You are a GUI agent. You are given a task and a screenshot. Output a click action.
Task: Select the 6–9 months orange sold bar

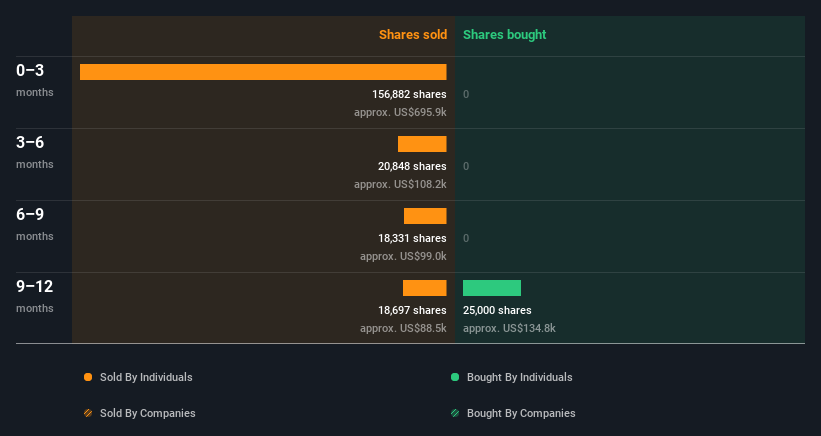tap(425, 216)
